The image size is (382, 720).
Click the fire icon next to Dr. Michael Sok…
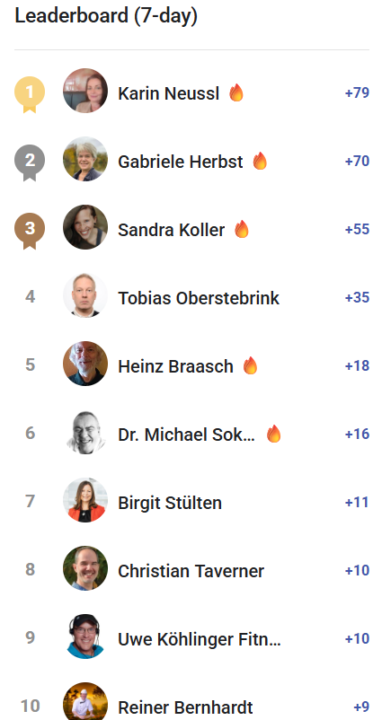point(274,434)
